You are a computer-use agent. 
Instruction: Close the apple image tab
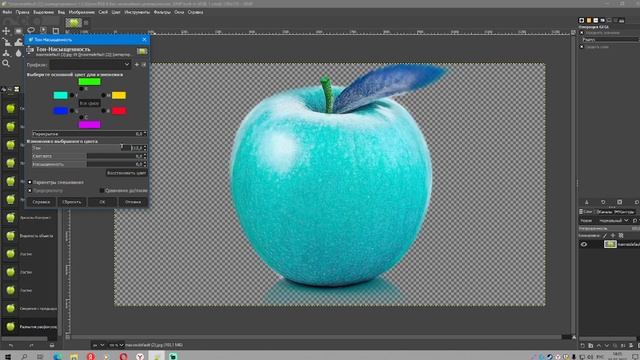tap(86, 23)
